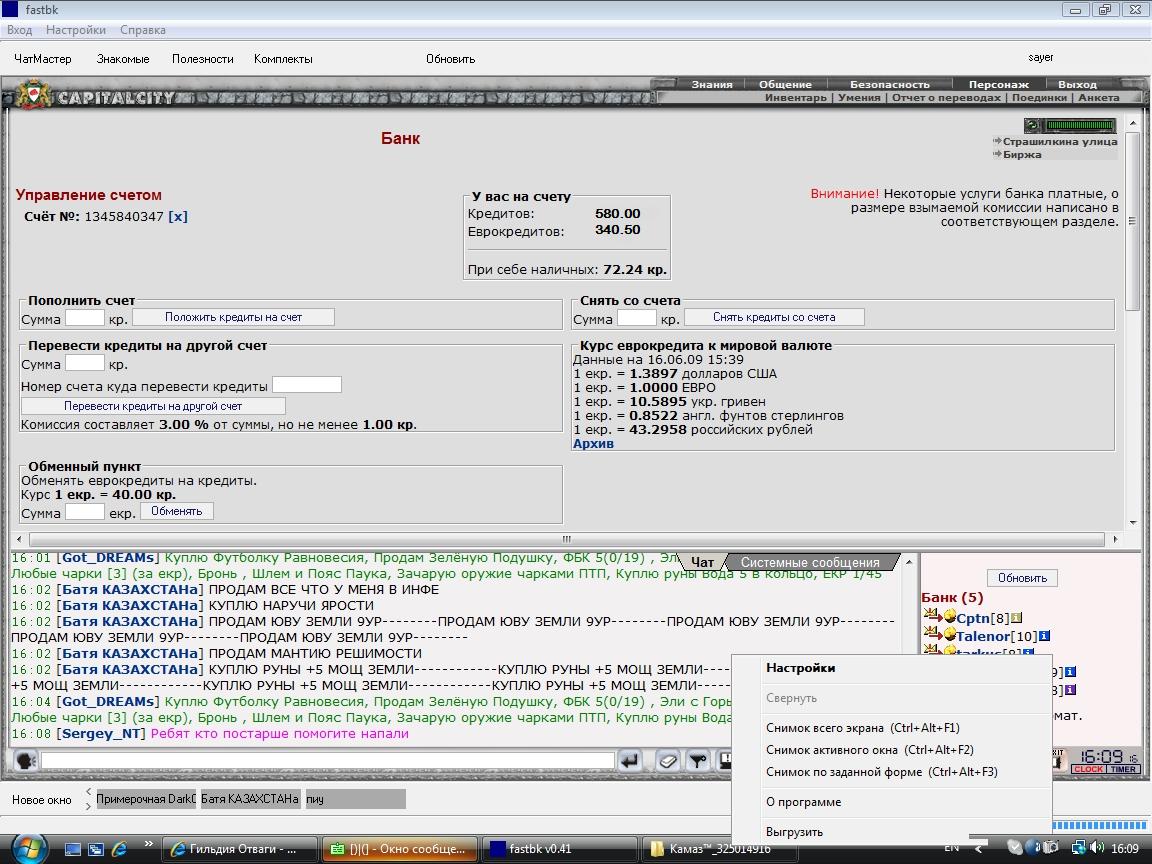Click the chat smiley face icon
Image resolution: width=1152 pixels, height=864 pixels.
coord(26,760)
